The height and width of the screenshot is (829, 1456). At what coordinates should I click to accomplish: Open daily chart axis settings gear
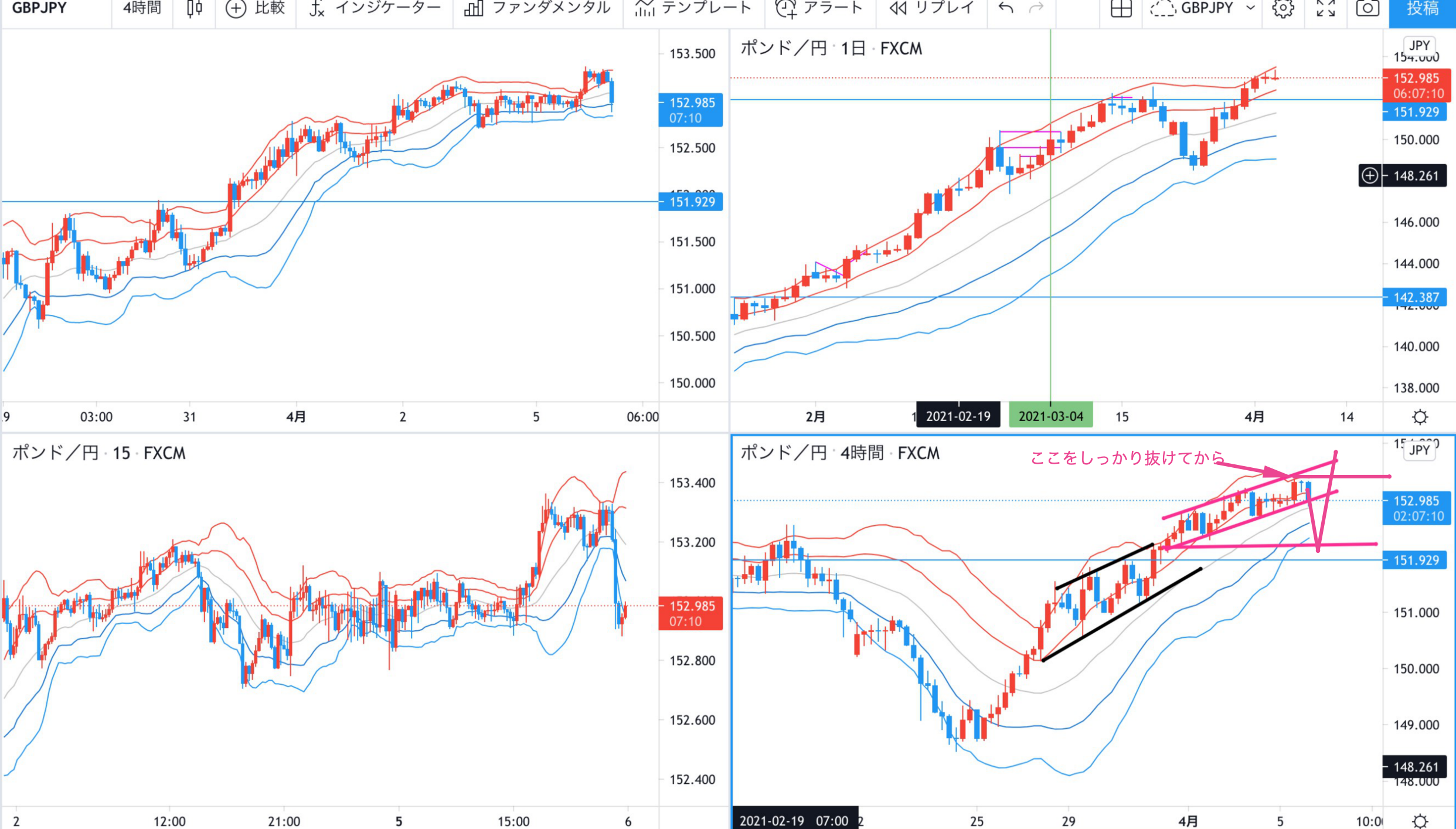coord(1420,417)
